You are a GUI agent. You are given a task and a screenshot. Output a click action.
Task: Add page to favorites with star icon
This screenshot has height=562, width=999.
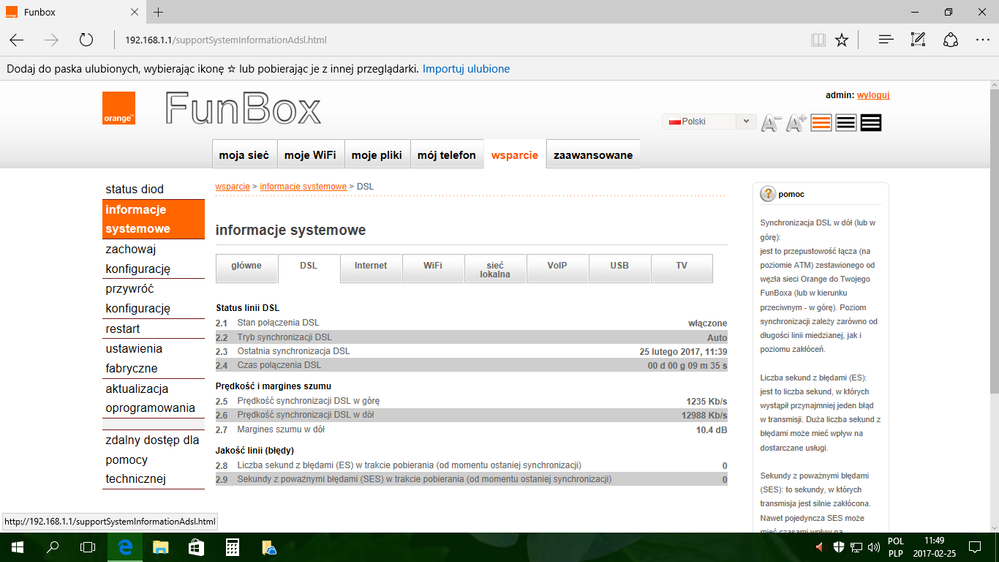coord(842,40)
